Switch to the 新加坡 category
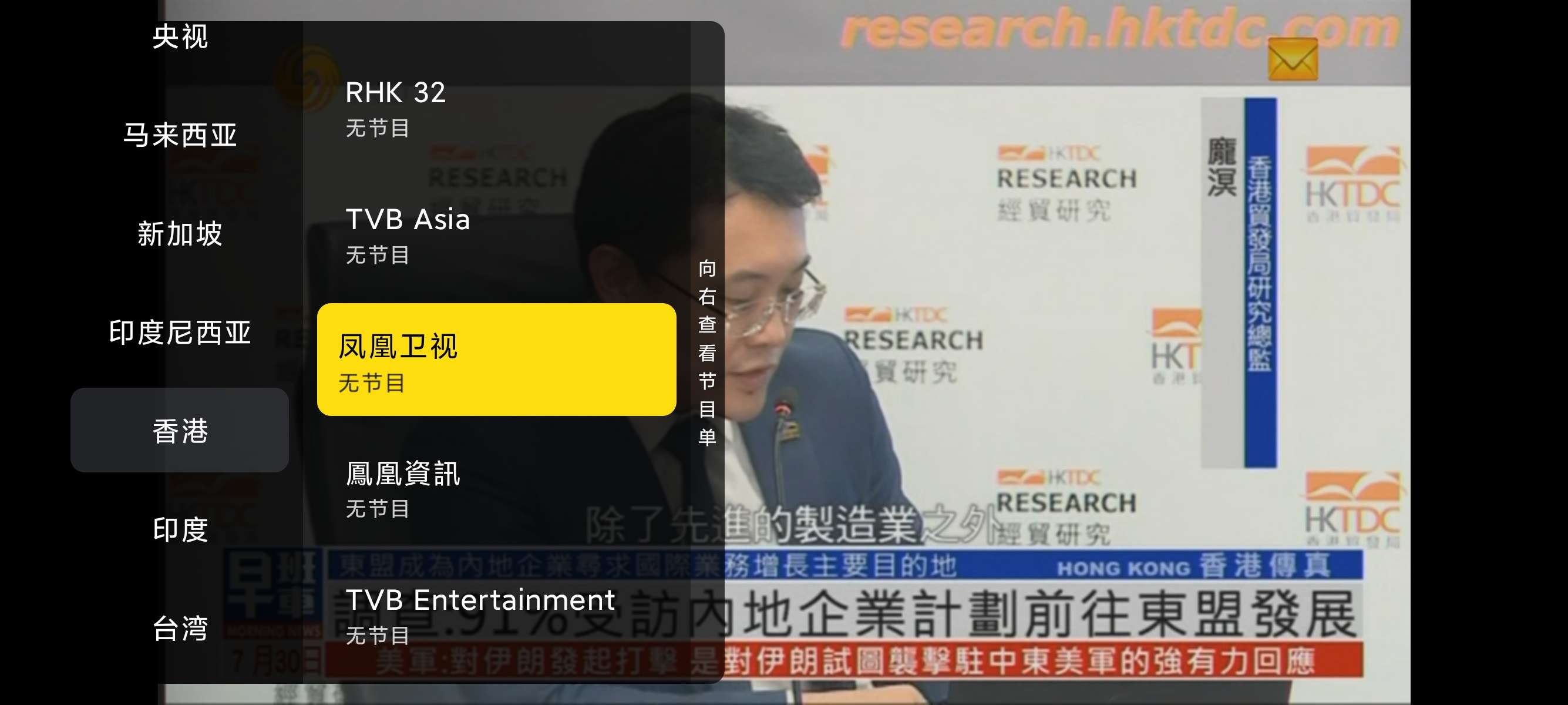This screenshot has height=705, width=1568. tap(180, 234)
